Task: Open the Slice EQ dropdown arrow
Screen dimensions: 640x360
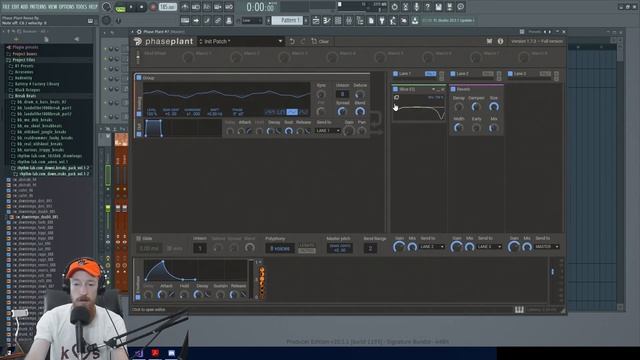Action: (x=433, y=89)
